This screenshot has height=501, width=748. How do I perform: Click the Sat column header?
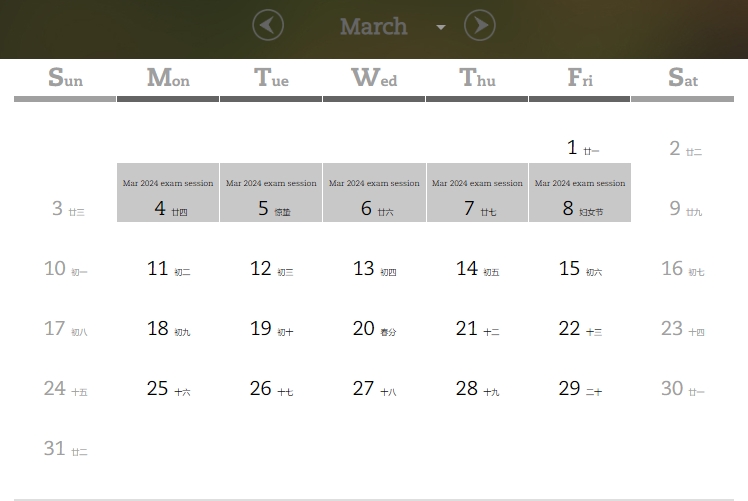[683, 78]
